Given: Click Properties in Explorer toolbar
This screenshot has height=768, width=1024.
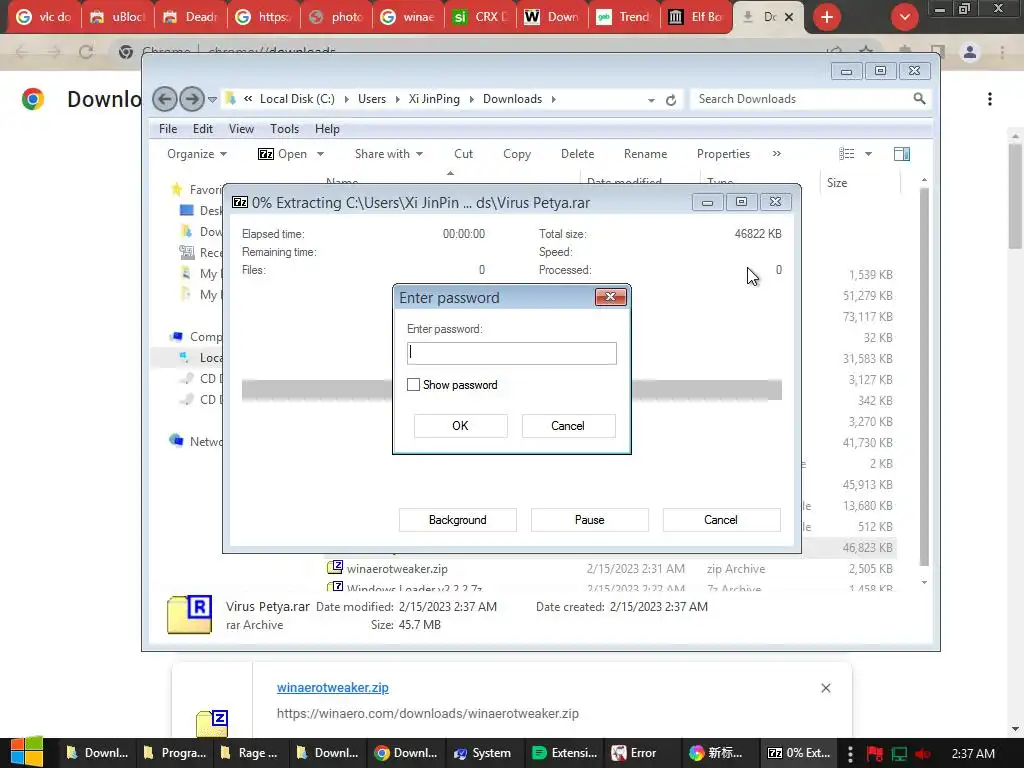Looking at the screenshot, I should click(x=723, y=154).
